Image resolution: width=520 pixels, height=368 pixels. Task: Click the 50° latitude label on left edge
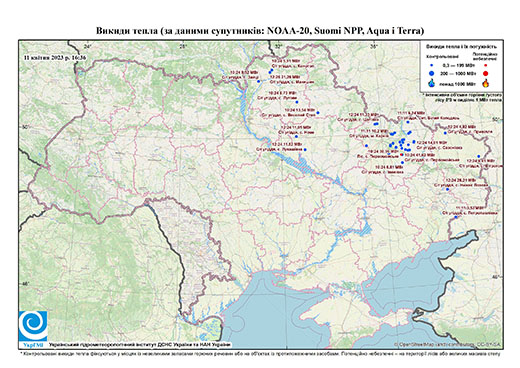click(x=25, y=127)
